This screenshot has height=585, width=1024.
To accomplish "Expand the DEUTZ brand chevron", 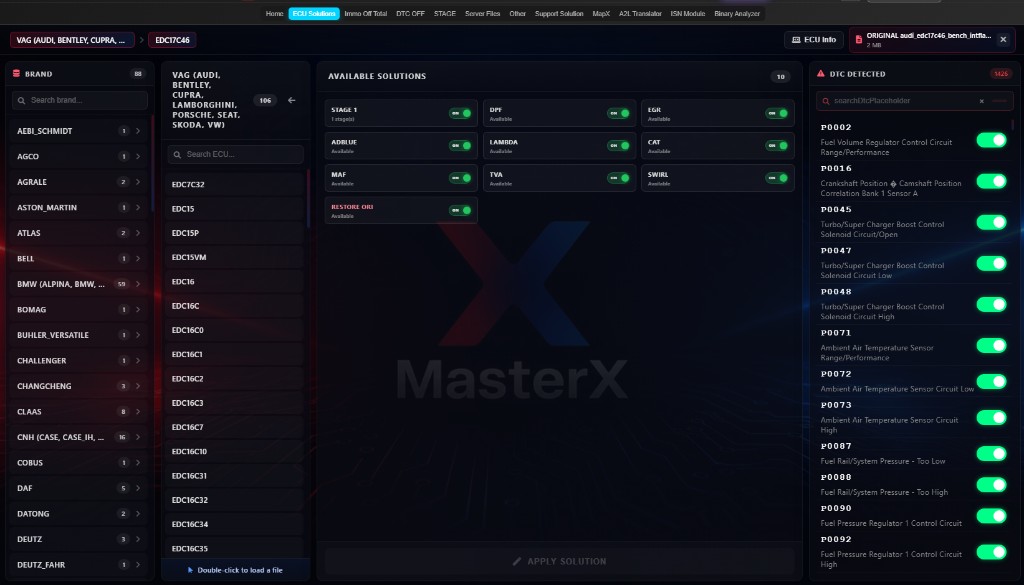I will coord(138,539).
